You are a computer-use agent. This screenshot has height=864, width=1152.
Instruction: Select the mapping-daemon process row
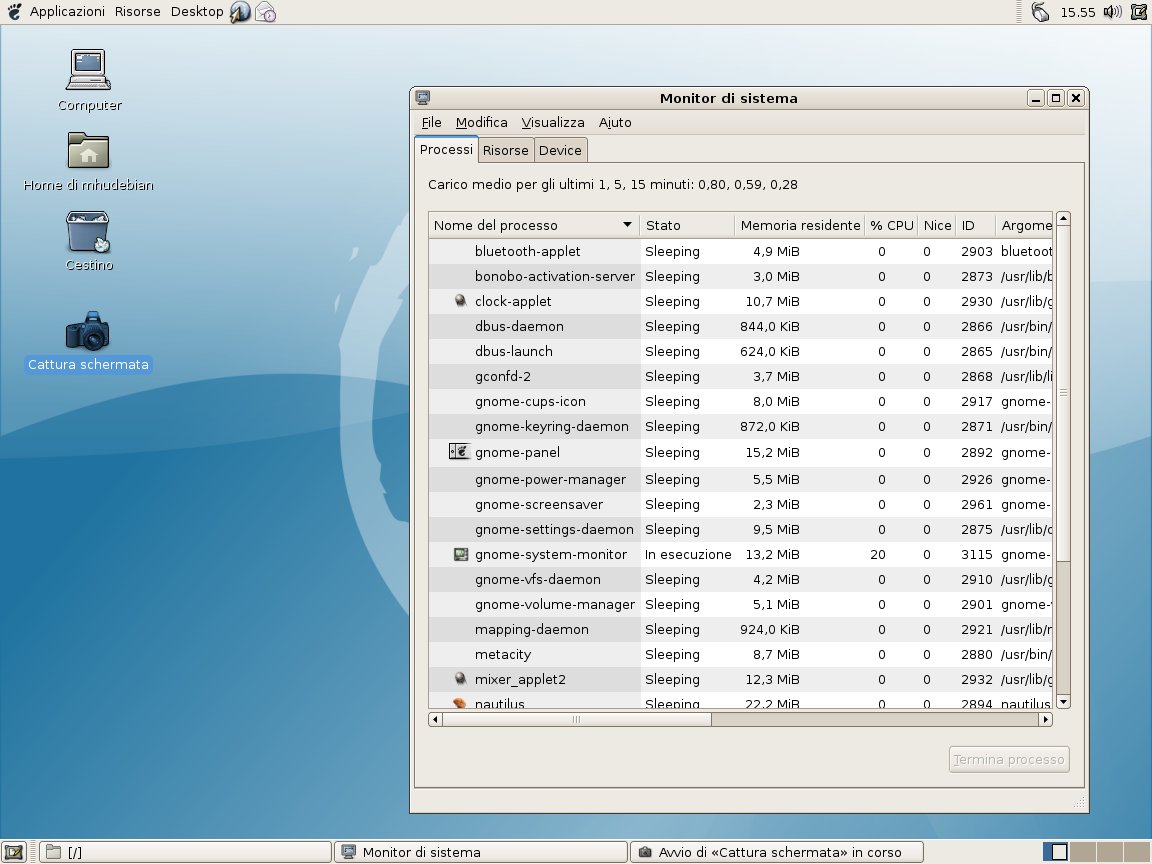(x=741, y=629)
